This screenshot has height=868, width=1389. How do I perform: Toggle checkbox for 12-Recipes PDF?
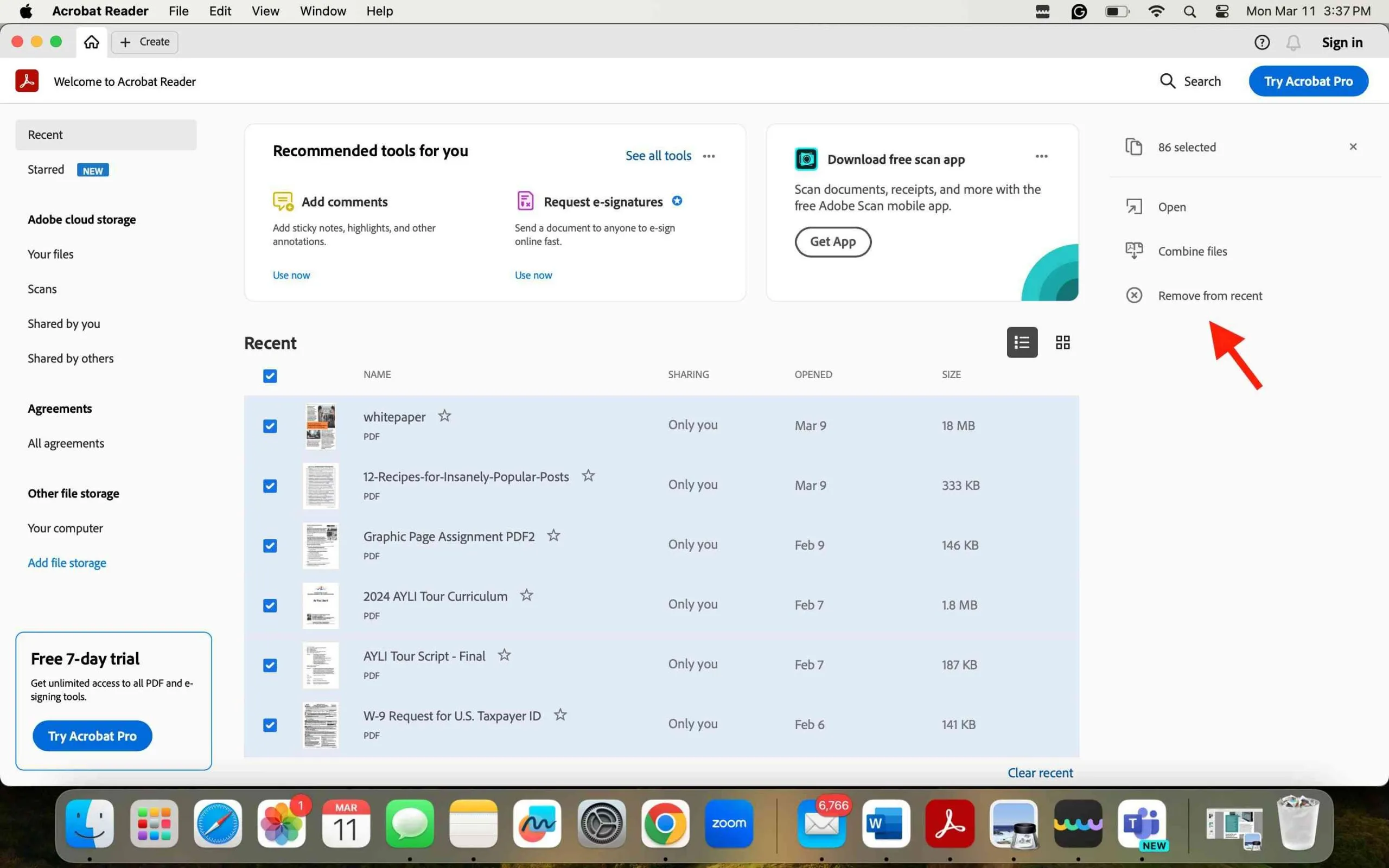[x=269, y=485]
